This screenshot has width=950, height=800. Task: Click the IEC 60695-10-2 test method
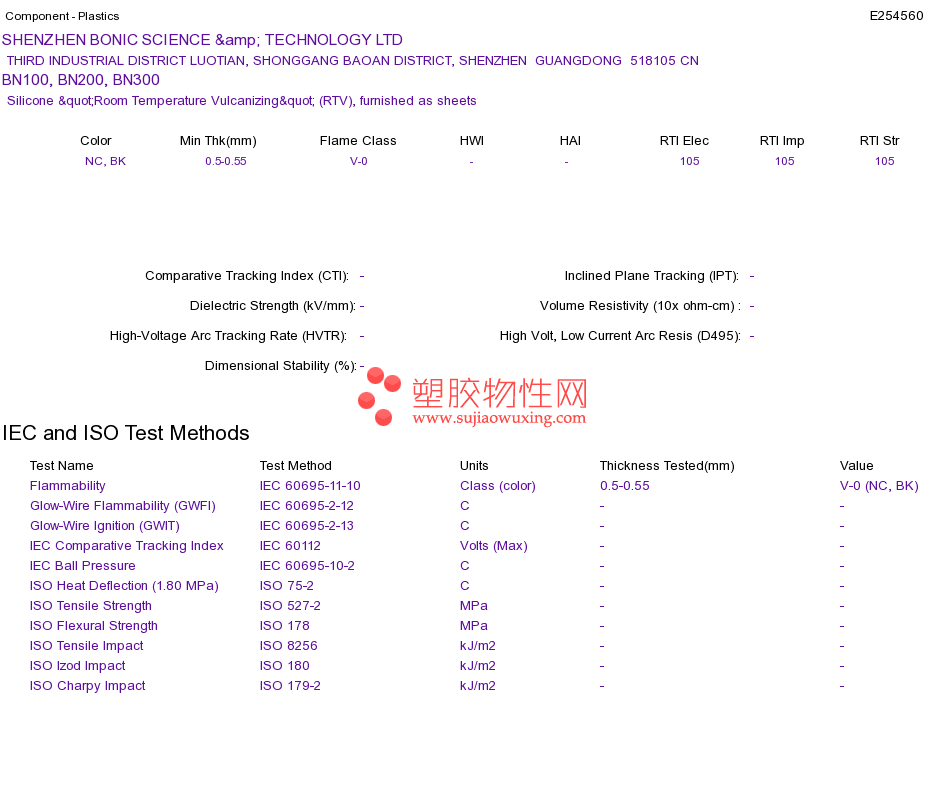(x=307, y=565)
